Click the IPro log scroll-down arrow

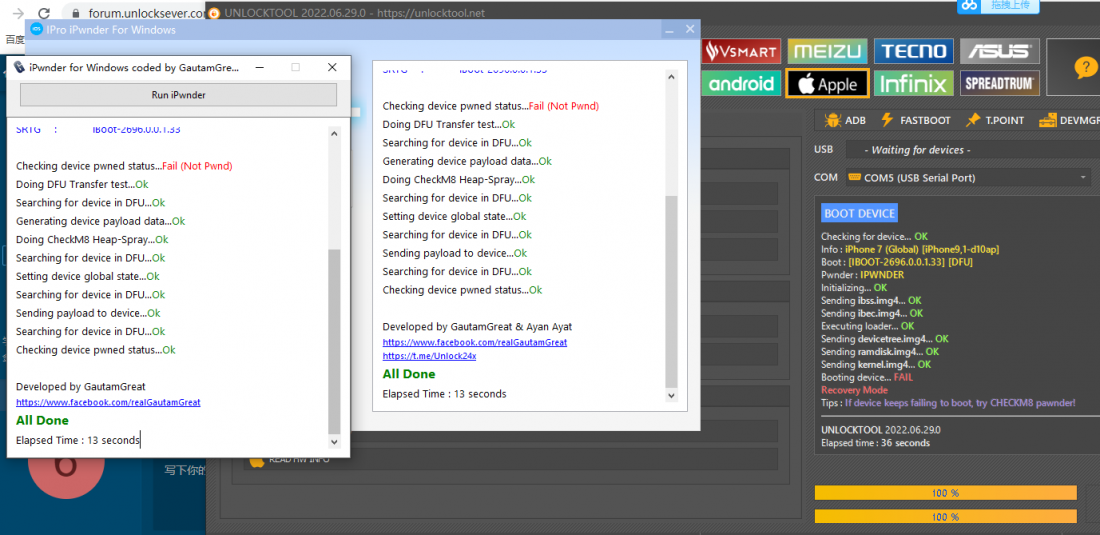click(671, 395)
